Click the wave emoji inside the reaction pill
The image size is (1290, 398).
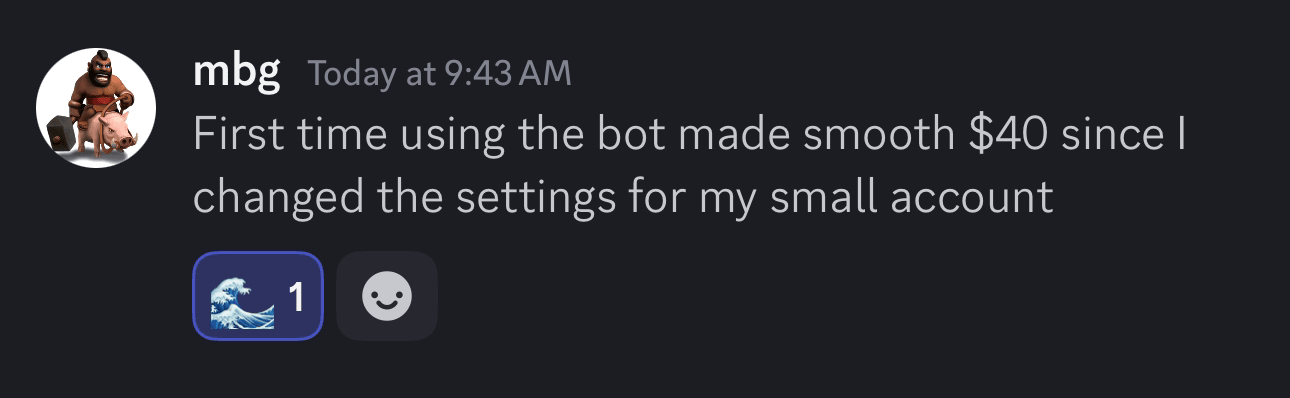coord(241,298)
